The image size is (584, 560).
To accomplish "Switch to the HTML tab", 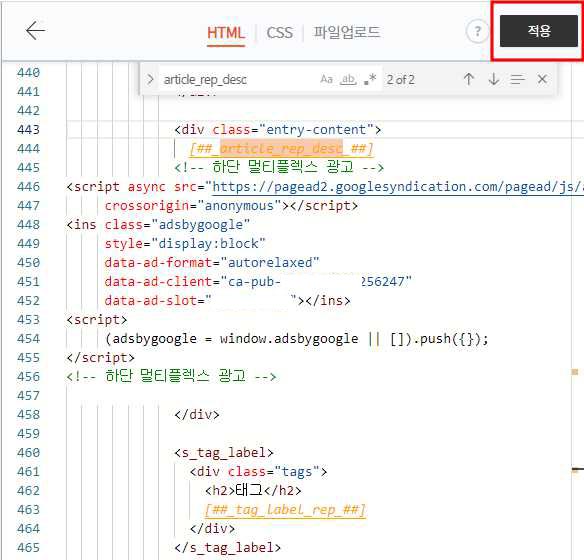I will click(226, 33).
